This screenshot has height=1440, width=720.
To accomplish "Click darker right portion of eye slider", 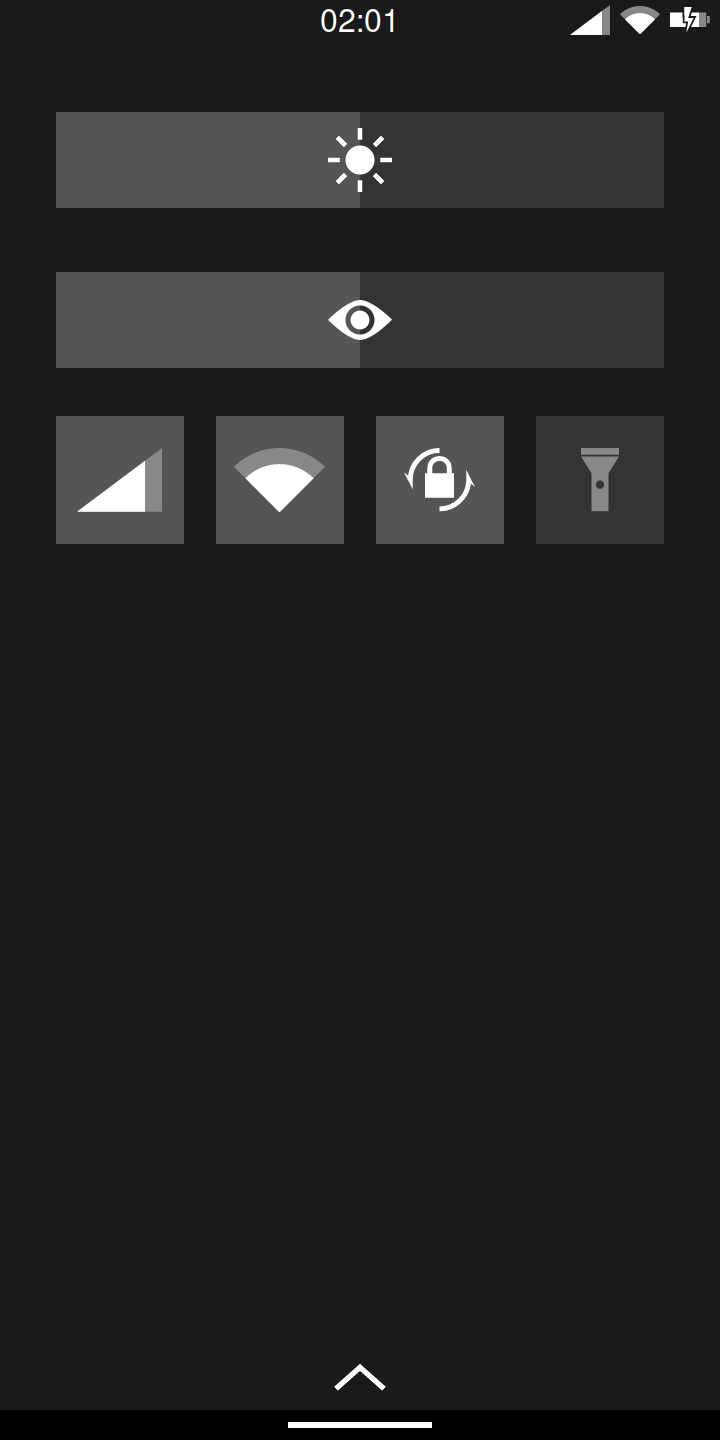I will (x=512, y=320).
